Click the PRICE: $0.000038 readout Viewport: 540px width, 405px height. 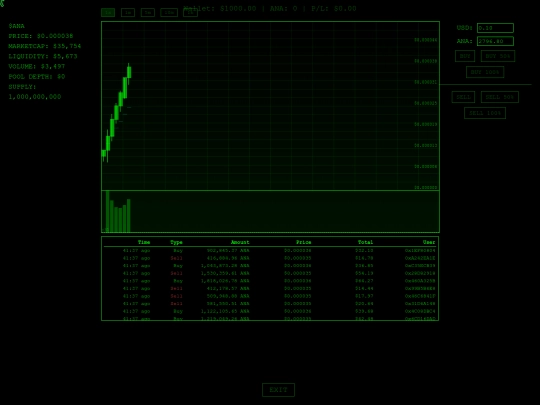41,36
